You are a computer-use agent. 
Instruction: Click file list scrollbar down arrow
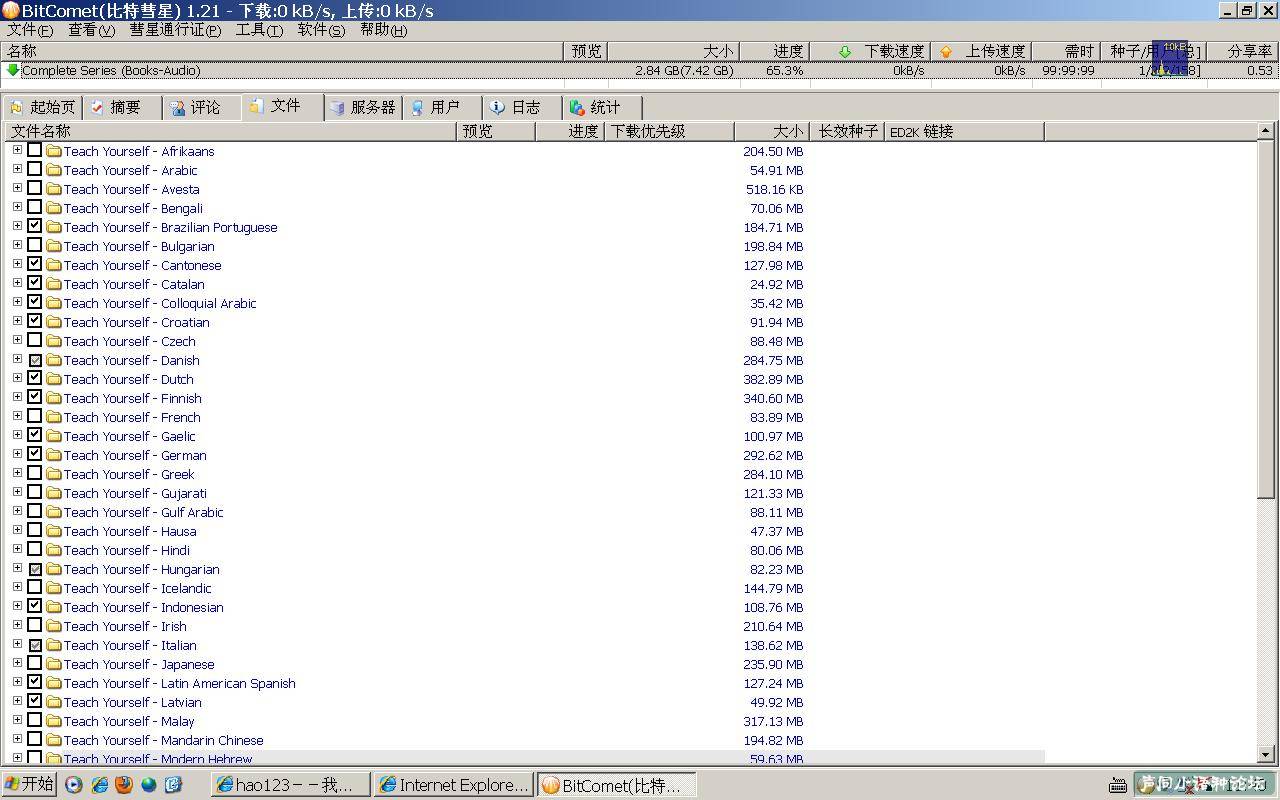coord(1266,754)
